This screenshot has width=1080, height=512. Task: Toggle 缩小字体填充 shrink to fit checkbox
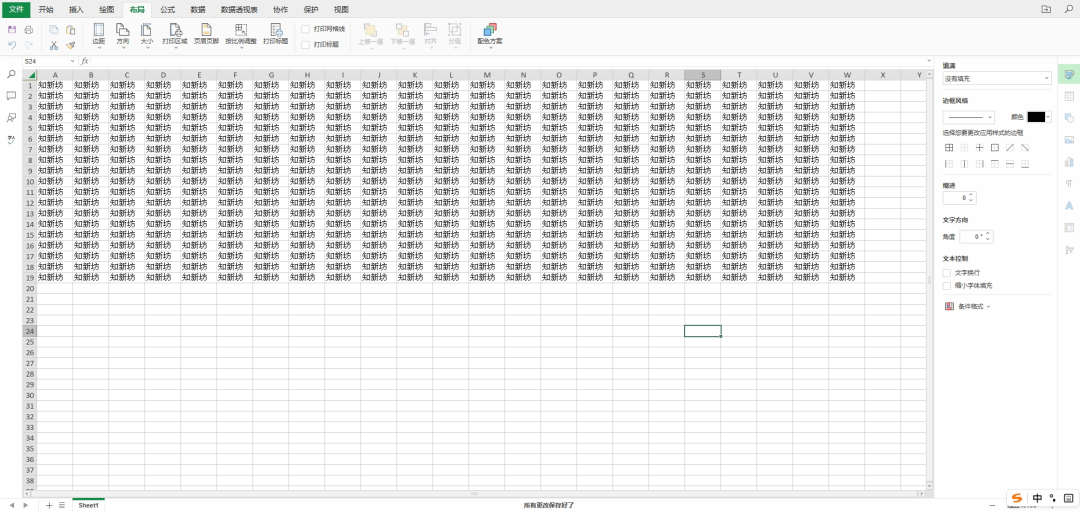point(947,285)
